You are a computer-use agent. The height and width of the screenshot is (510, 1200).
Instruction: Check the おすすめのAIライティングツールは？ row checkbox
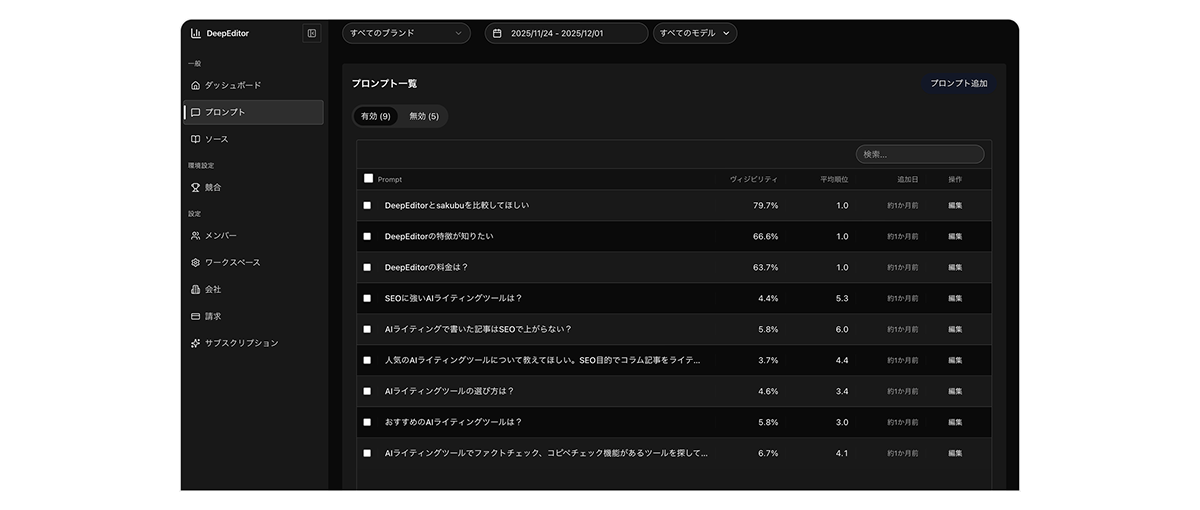(x=367, y=422)
